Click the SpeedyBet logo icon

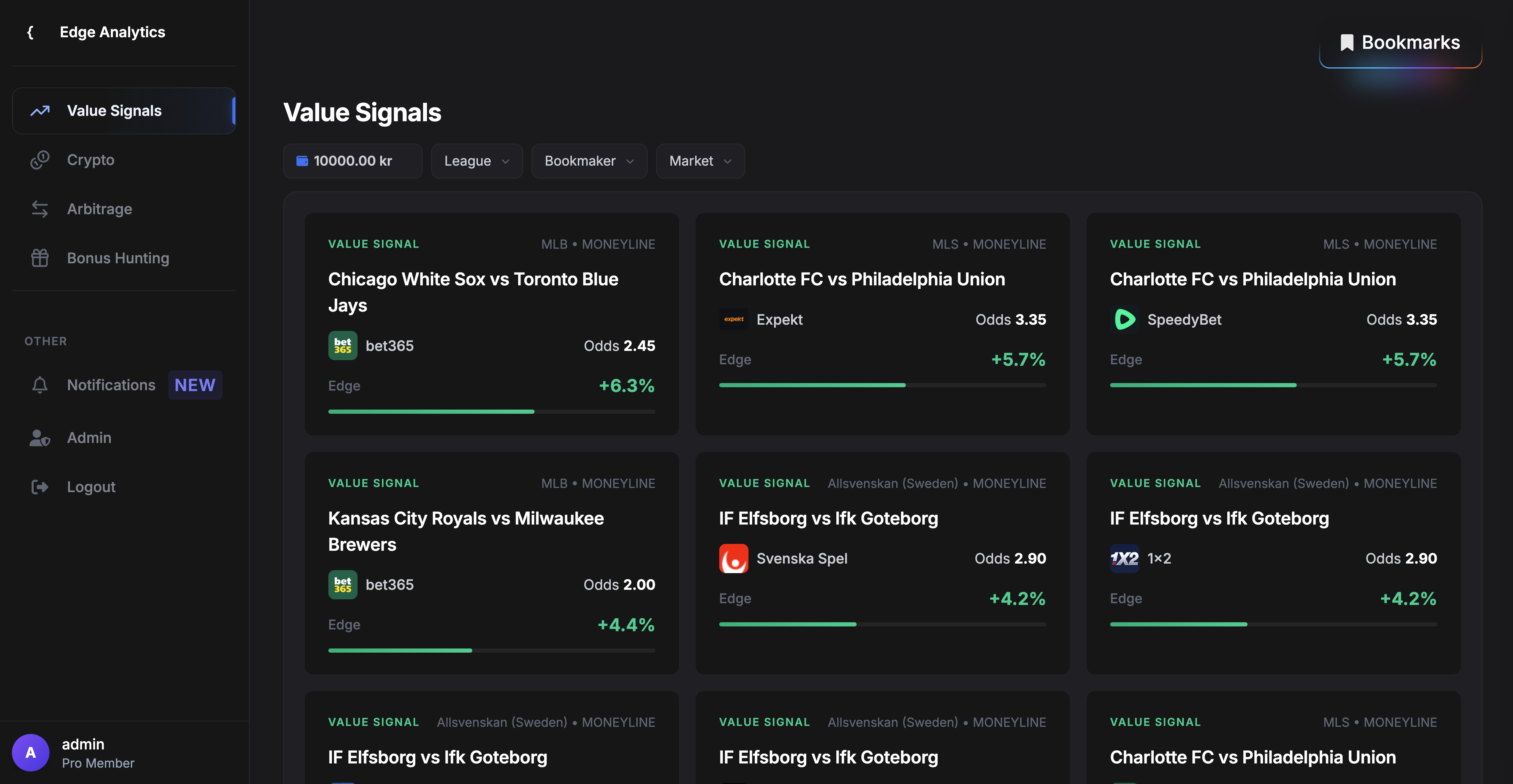(x=1125, y=320)
